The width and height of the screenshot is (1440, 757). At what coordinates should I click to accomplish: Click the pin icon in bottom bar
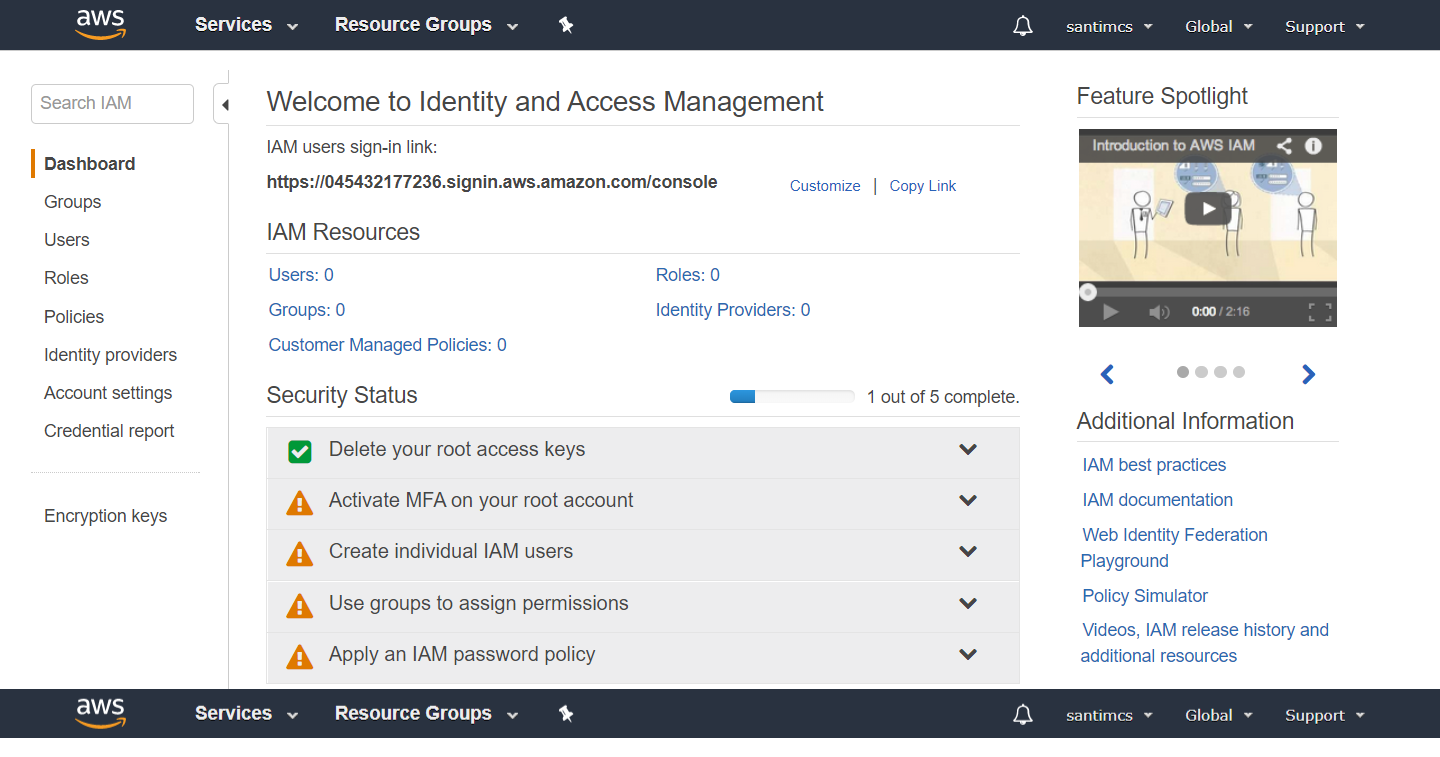(566, 714)
